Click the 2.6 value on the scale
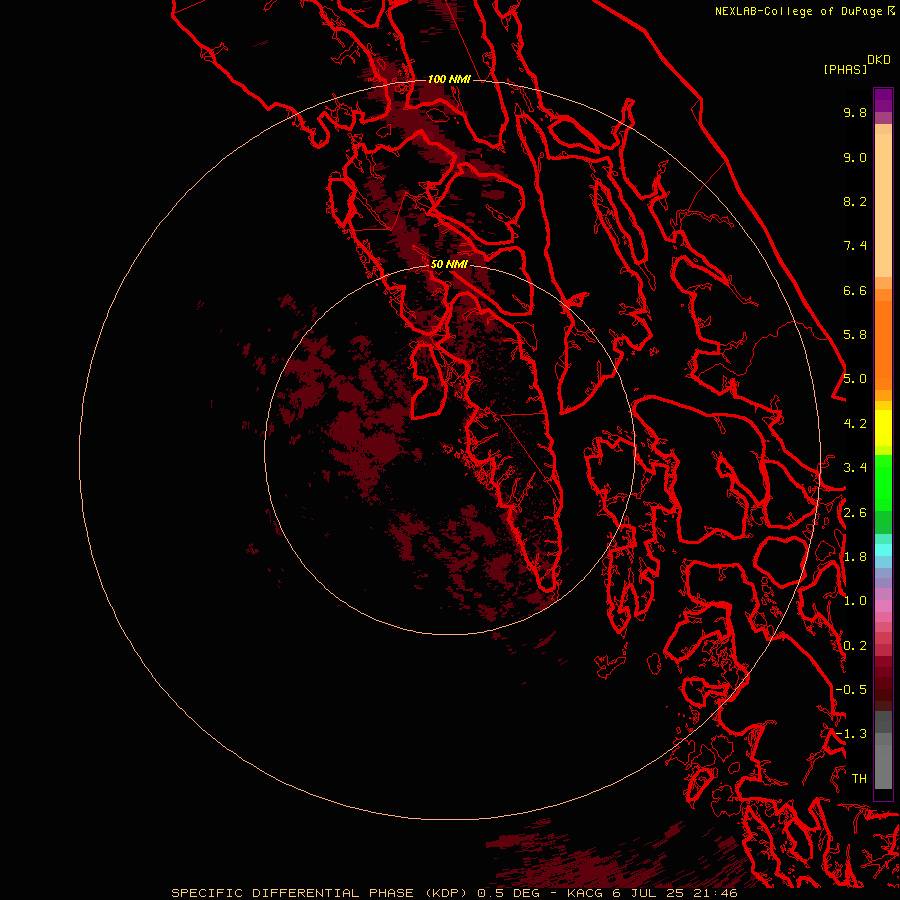 [855, 513]
